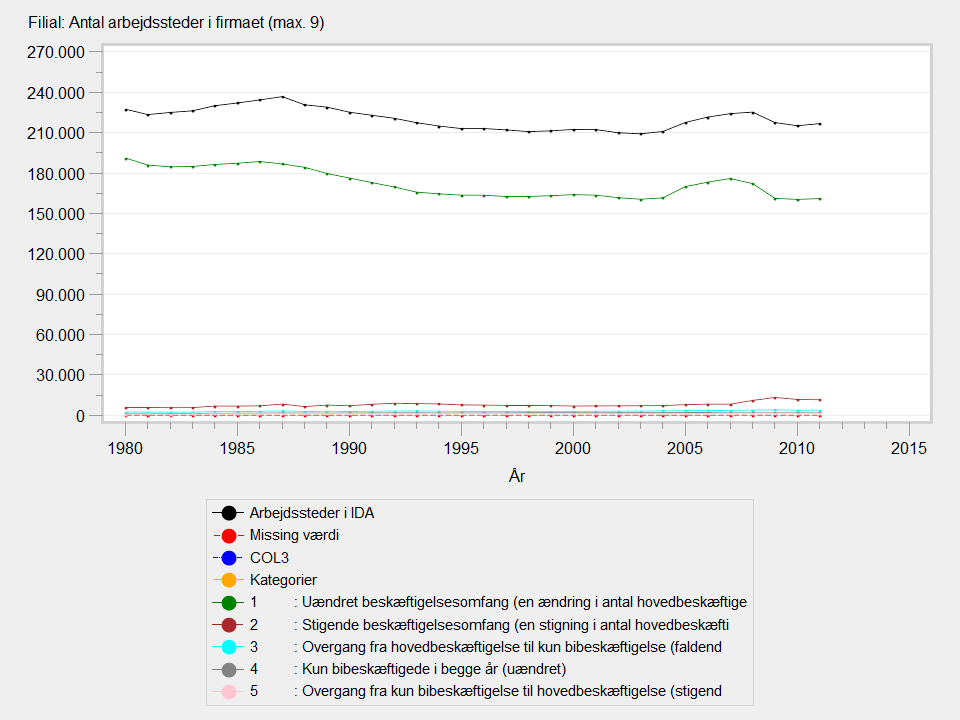This screenshot has width=960, height=720.
Task: Select the blue COL3 legend marker
Action: tap(228, 557)
